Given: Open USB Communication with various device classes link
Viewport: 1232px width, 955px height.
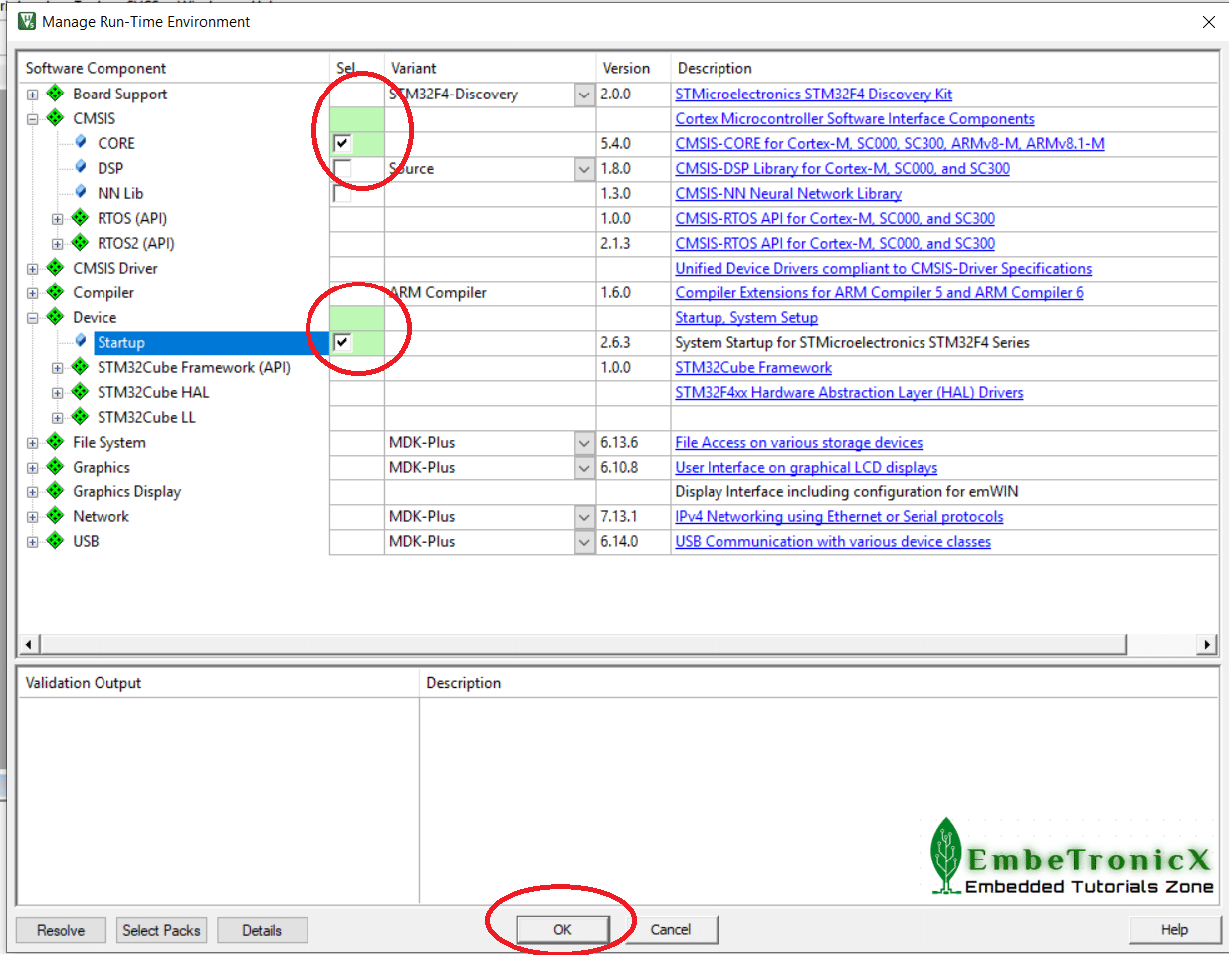Looking at the screenshot, I should pyautogui.click(x=833, y=541).
